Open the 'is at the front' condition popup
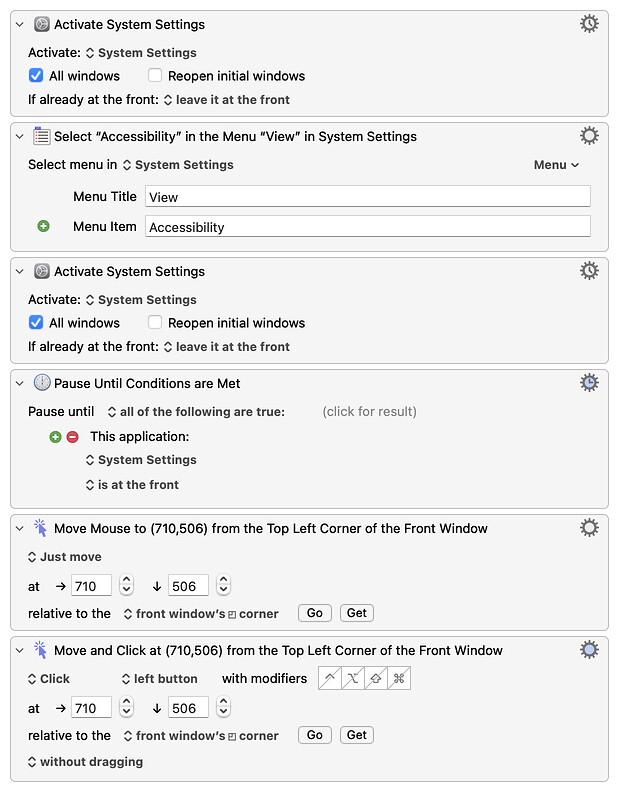Screen dimensions: 619x792 tap(132, 484)
